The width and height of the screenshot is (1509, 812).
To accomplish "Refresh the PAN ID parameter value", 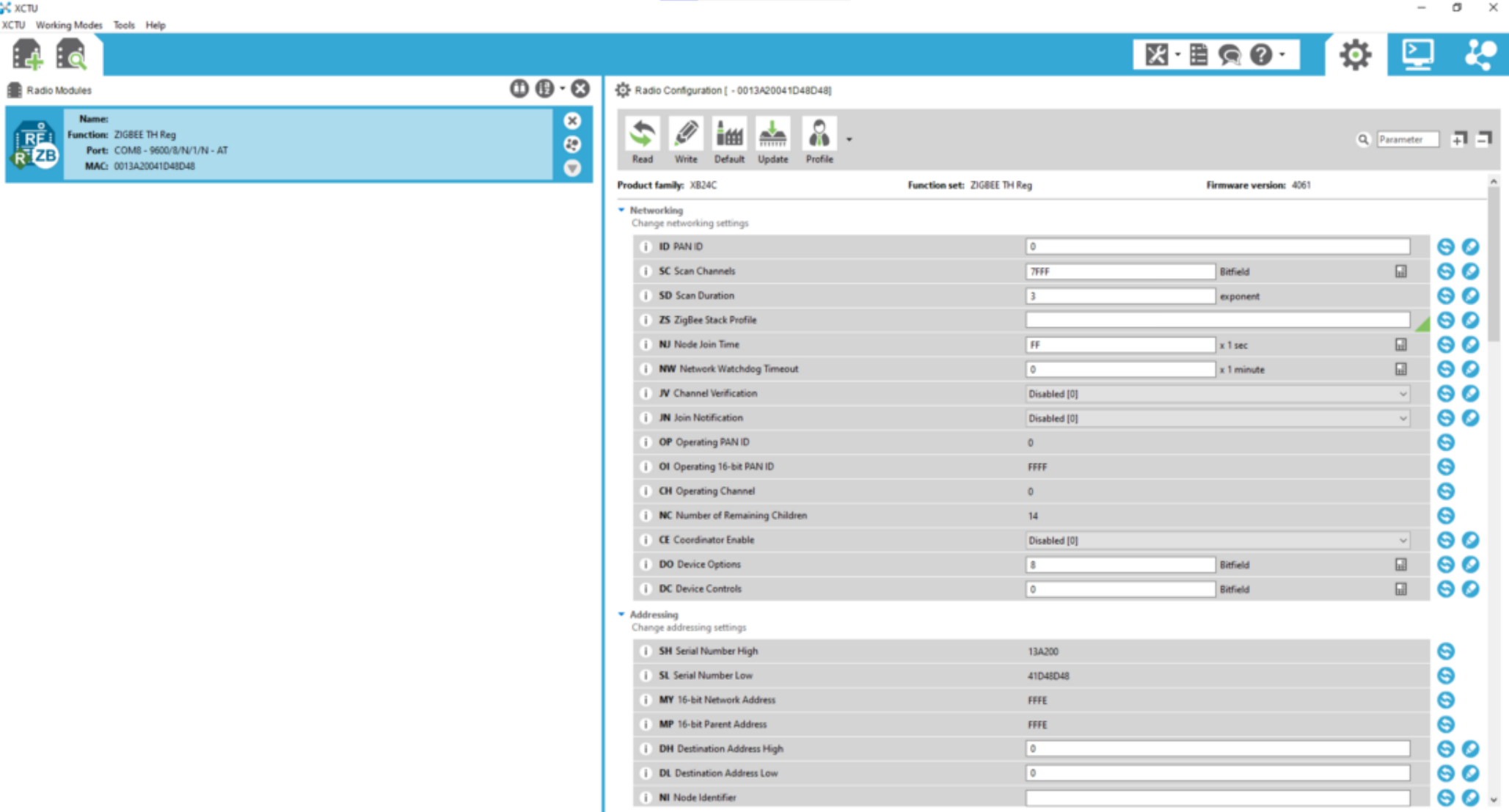I will point(1445,246).
